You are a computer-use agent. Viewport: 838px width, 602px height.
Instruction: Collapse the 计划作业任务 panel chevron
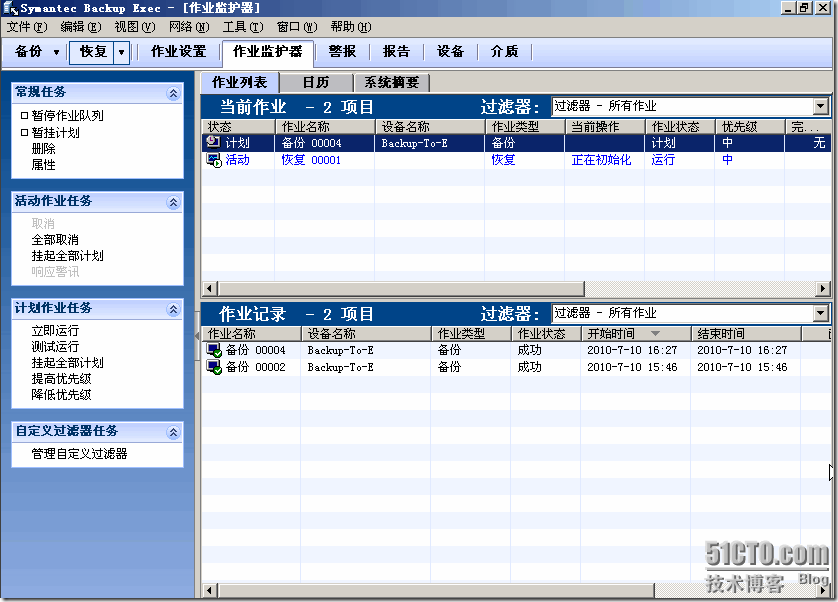click(173, 309)
